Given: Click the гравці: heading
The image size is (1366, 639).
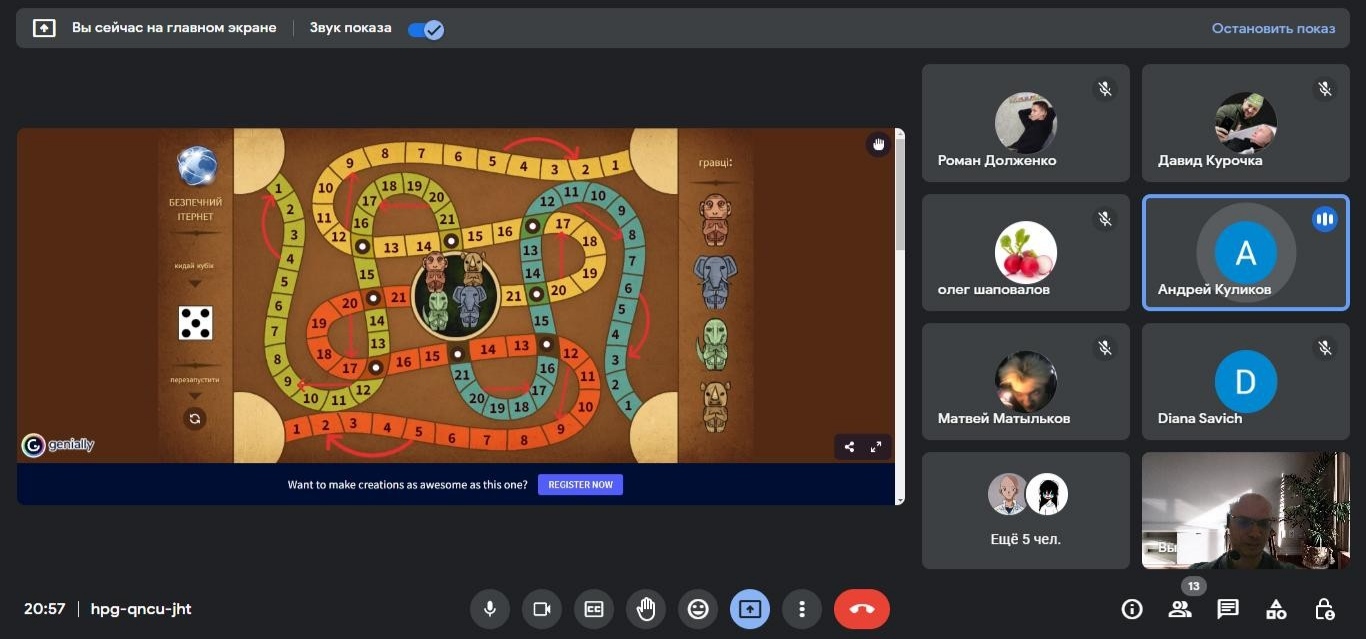Looking at the screenshot, I should pyautogui.click(x=715, y=162).
